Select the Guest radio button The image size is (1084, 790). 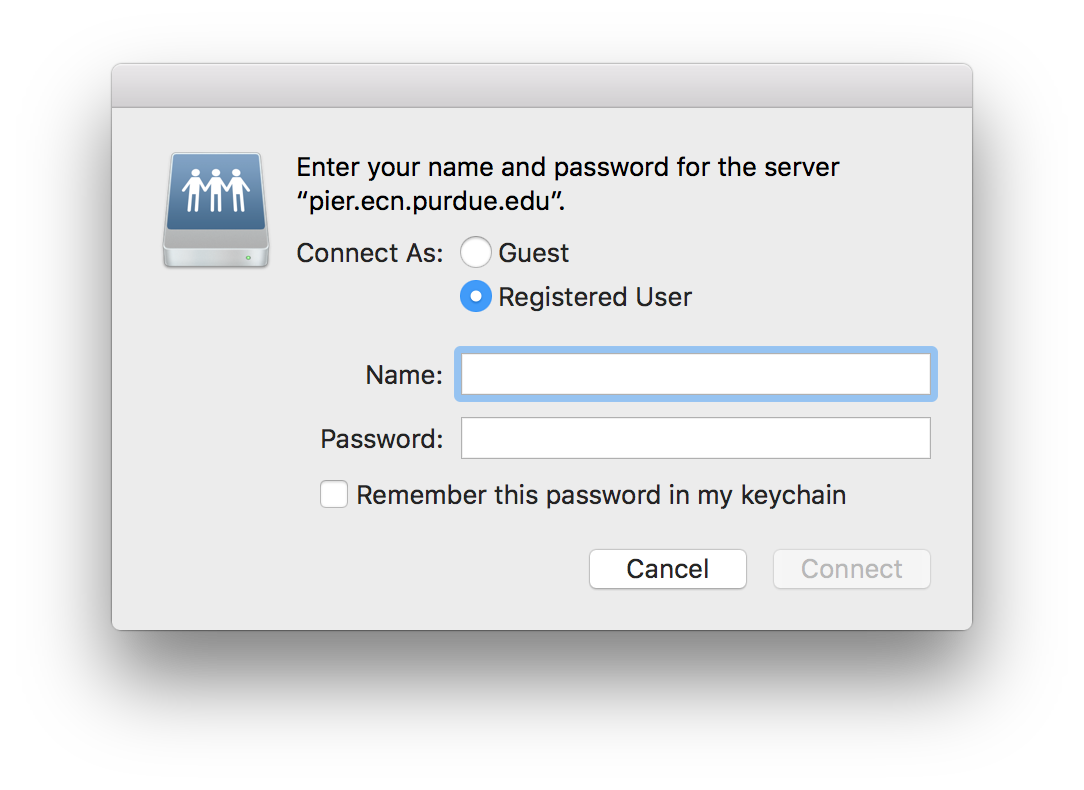click(476, 252)
